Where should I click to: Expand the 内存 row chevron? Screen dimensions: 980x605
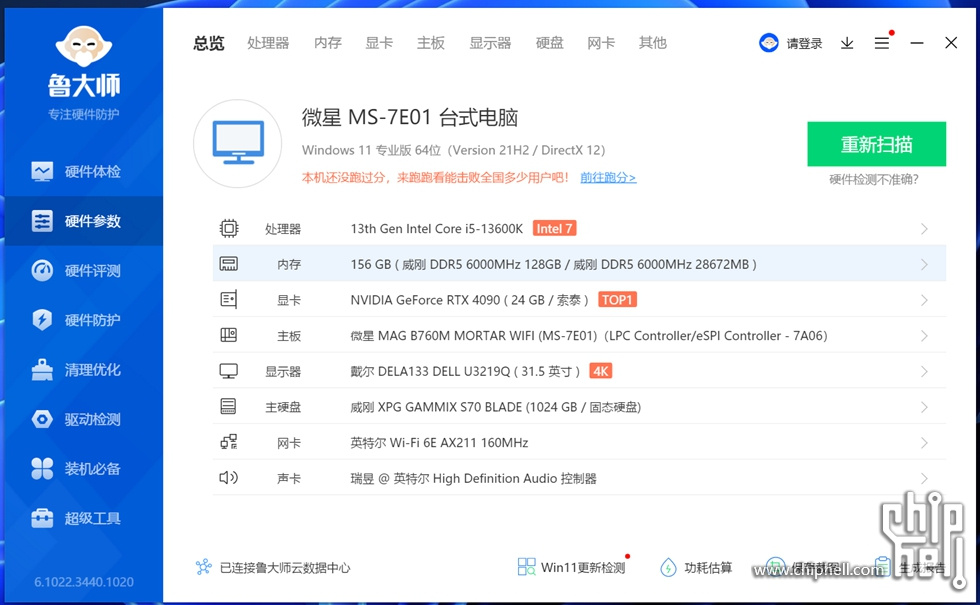(924, 264)
